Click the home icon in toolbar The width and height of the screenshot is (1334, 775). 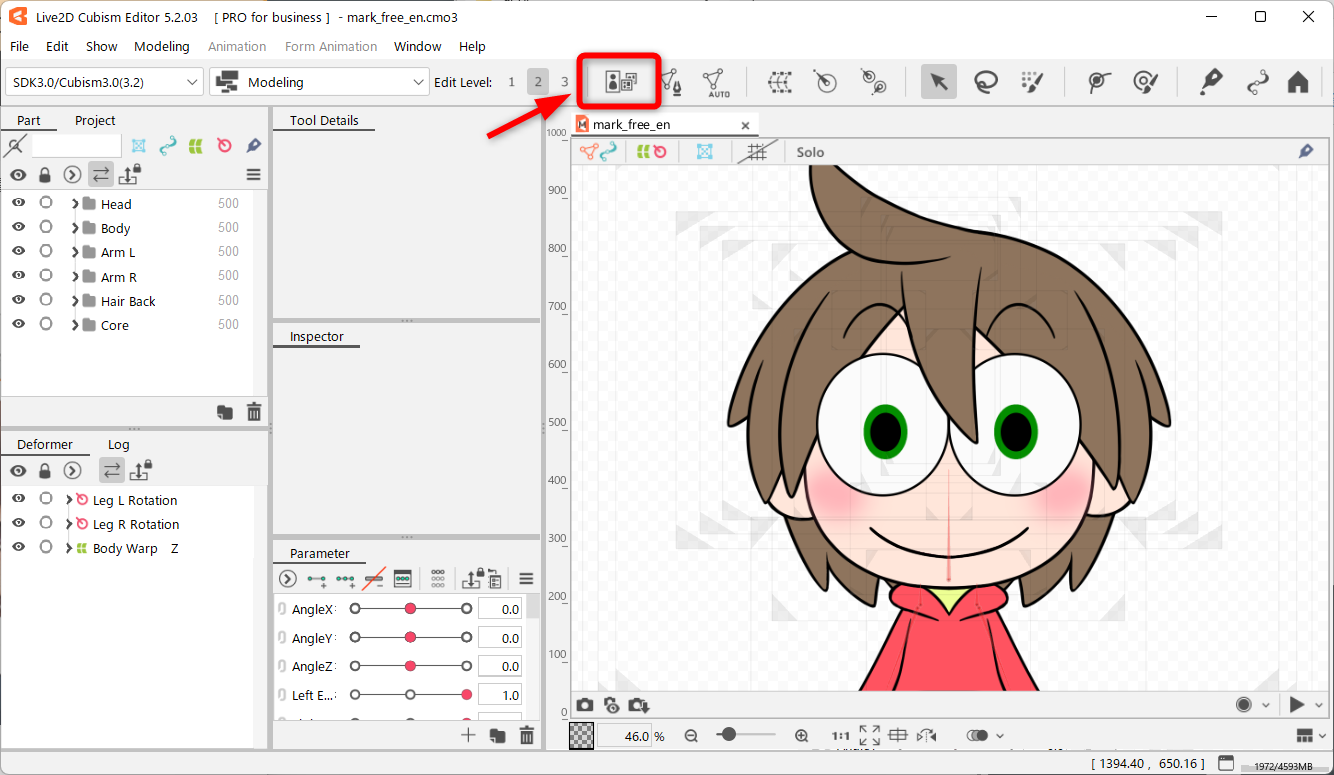coord(1297,82)
